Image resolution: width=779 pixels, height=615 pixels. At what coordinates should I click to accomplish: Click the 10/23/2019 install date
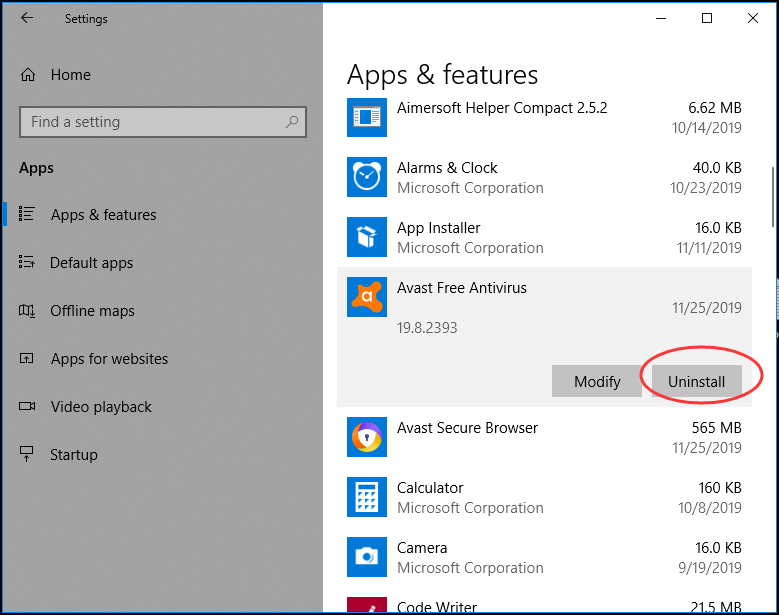(x=705, y=188)
